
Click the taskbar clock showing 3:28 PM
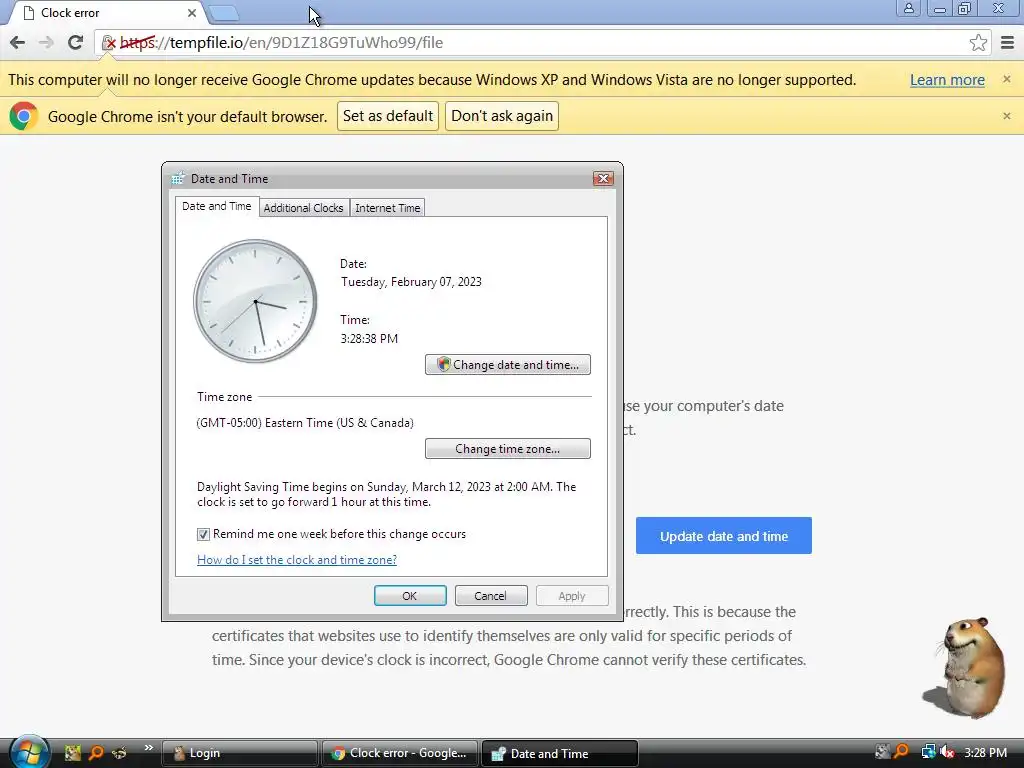(985, 752)
